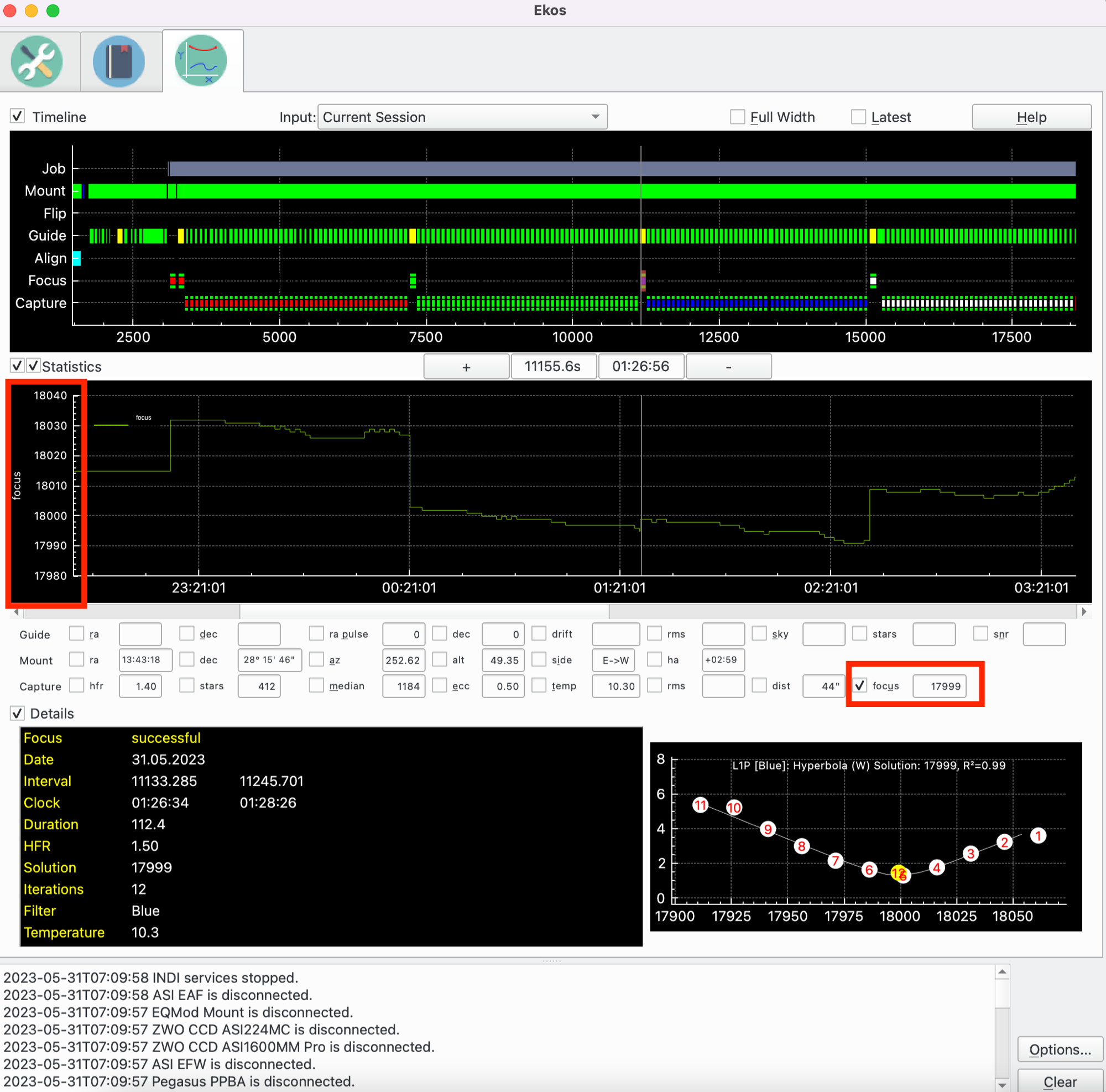This screenshot has height=1092, width=1106.
Task: Toggle the Details section visibility
Action: tap(15, 713)
